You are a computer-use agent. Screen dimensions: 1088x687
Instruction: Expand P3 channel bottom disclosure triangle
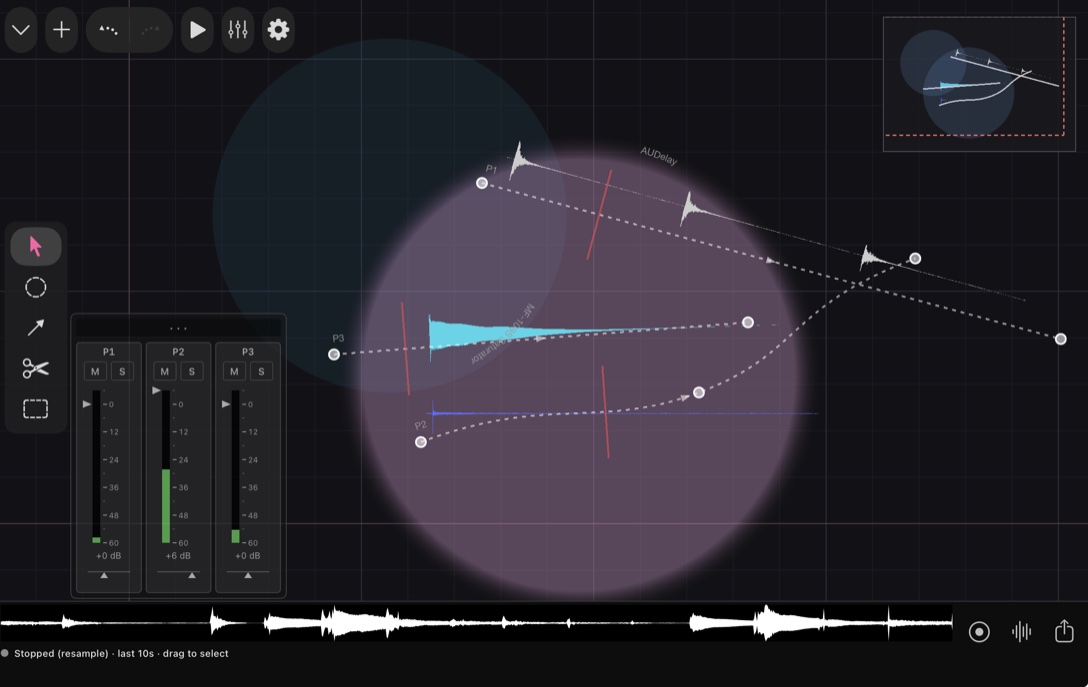coord(248,575)
